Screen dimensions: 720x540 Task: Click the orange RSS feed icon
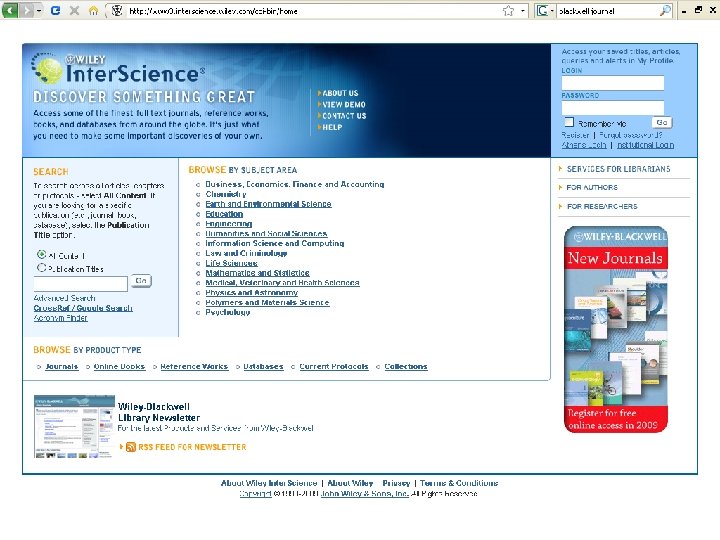pyautogui.click(x=130, y=447)
